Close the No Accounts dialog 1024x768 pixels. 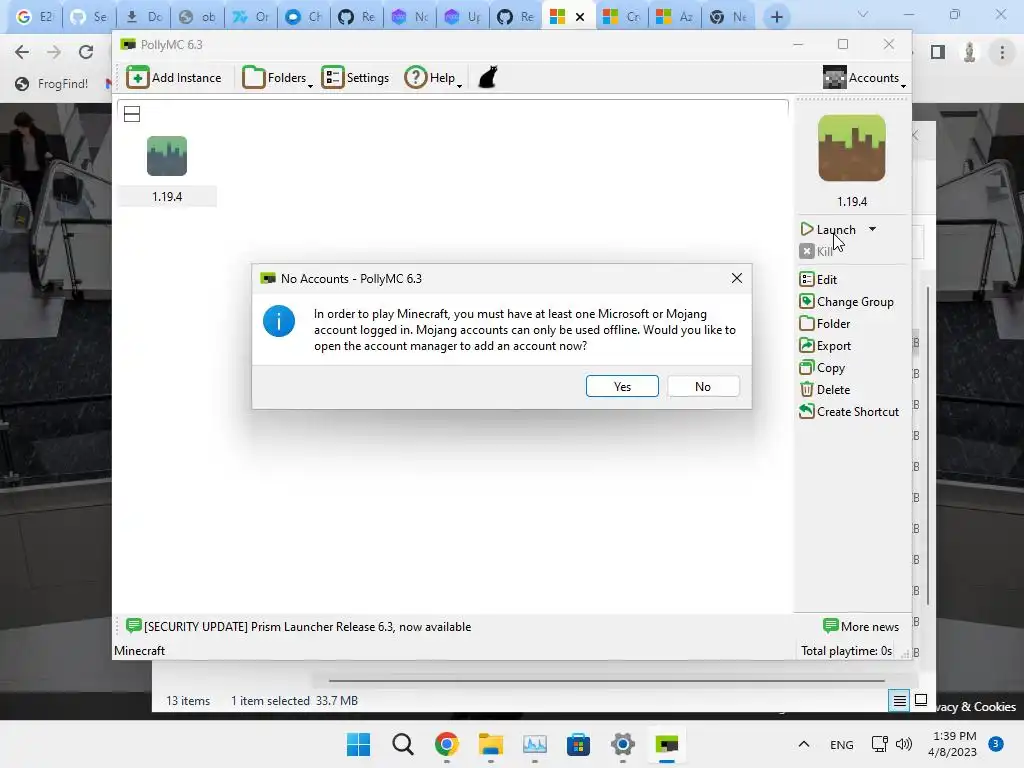point(737,278)
